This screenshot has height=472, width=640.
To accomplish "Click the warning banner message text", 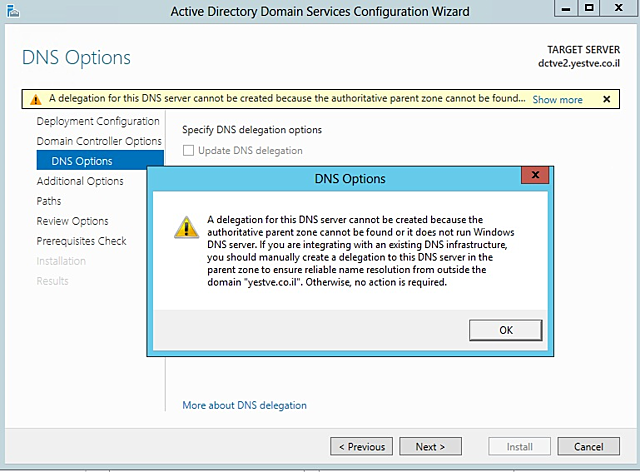I will point(287,99).
